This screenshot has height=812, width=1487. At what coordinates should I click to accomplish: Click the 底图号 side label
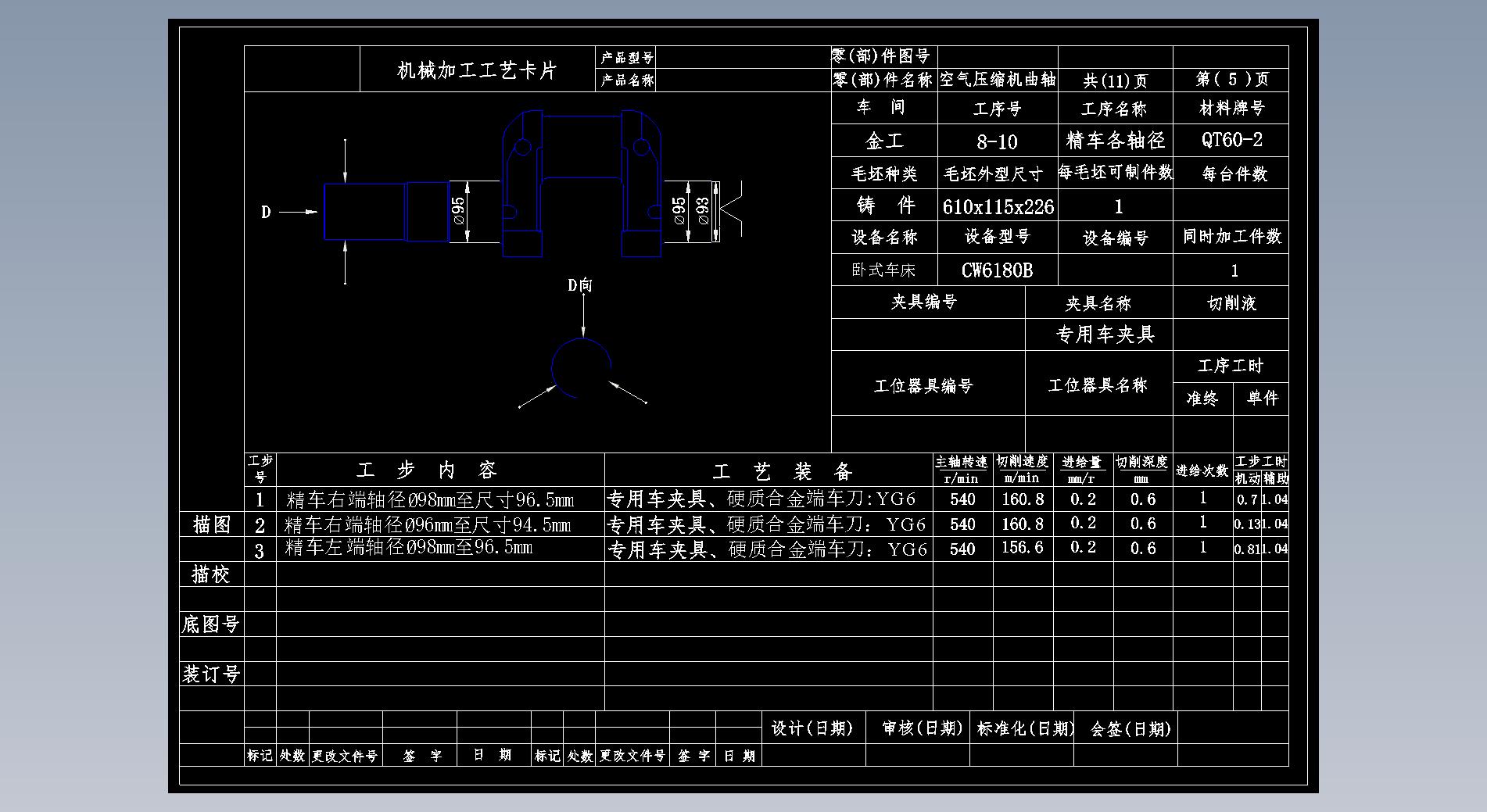[x=210, y=624]
